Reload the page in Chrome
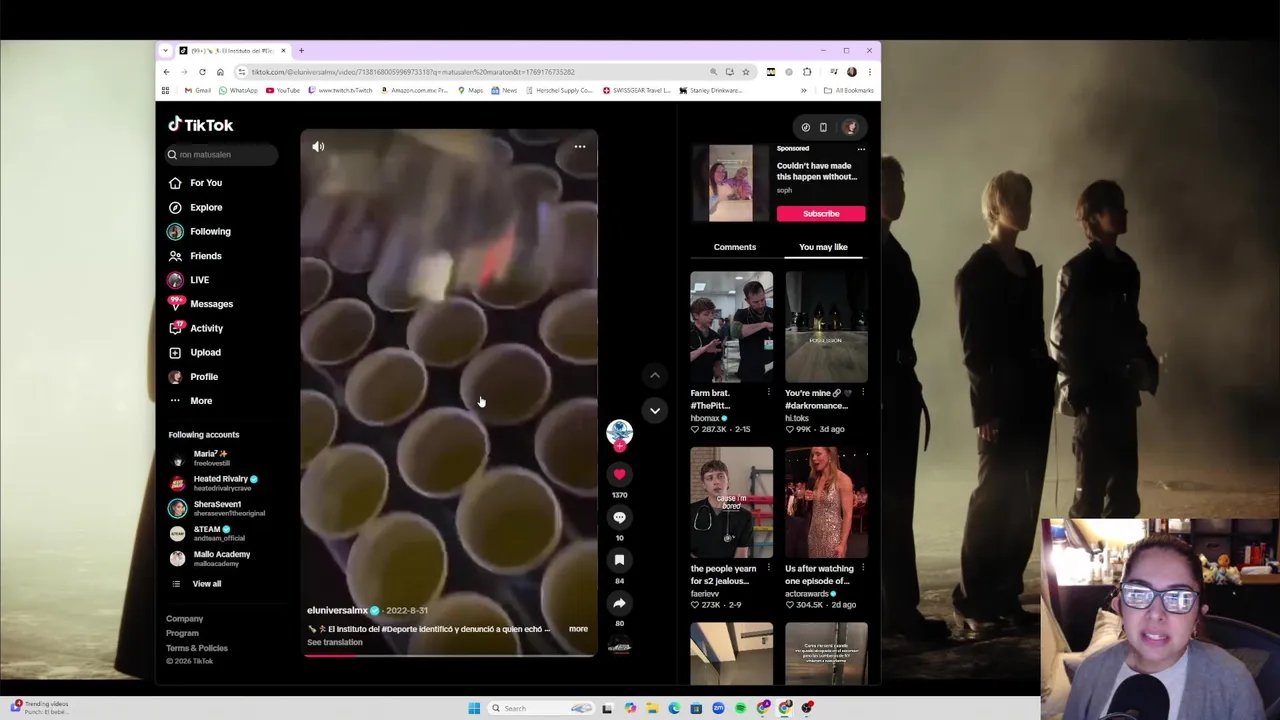The width and height of the screenshot is (1280, 720). pos(202,72)
